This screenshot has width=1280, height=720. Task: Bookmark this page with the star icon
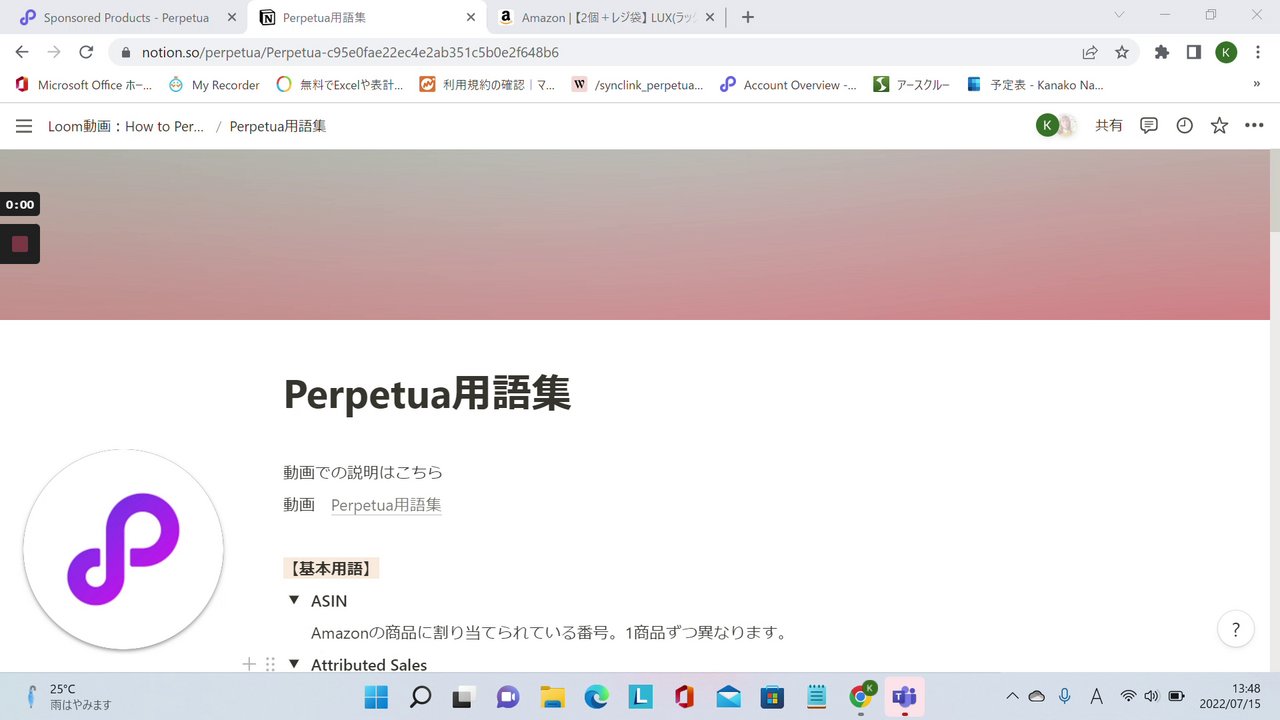coord(1122,52)
